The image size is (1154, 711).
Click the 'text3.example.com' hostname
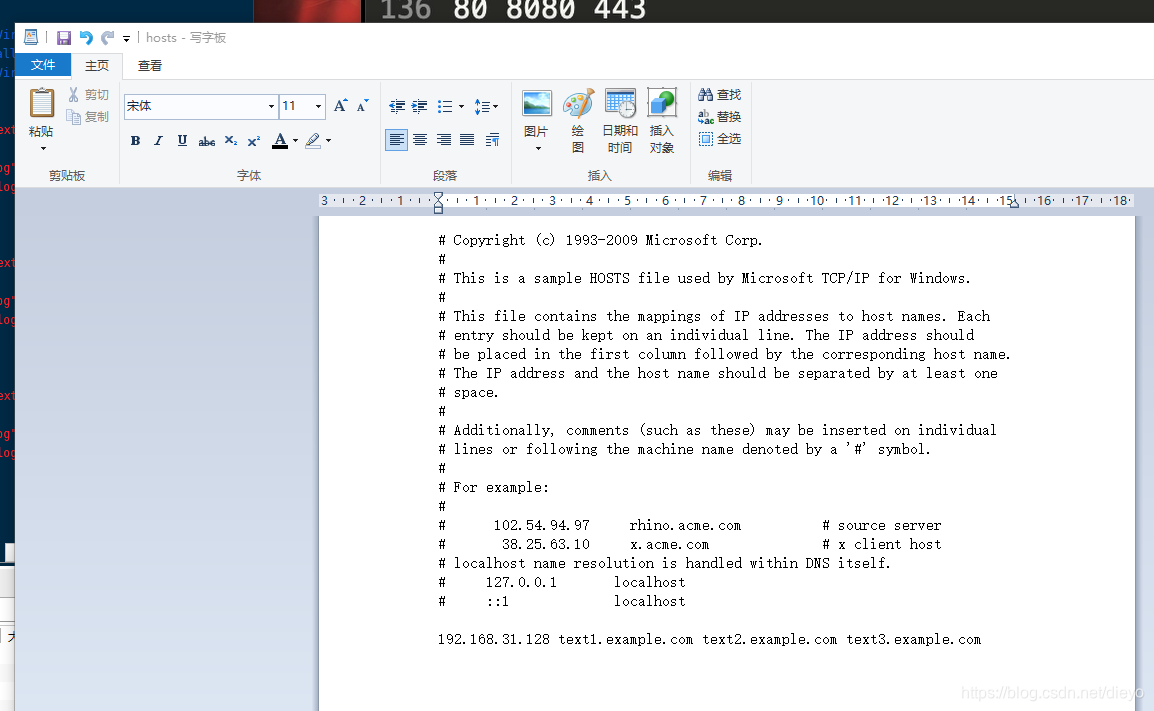tap(913, 640)
